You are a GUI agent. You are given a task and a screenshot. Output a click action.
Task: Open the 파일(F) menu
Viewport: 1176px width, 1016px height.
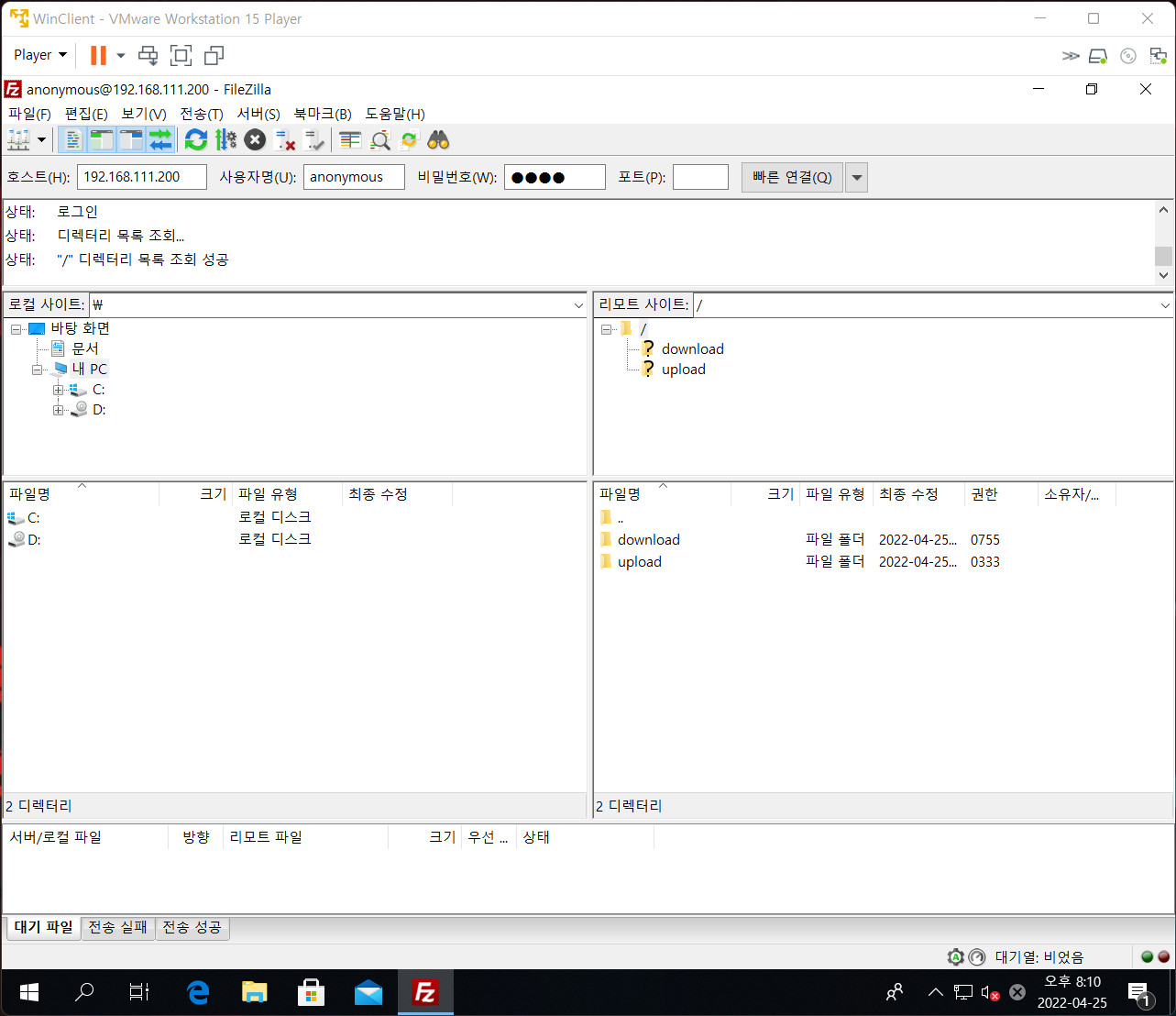pos(29,114)
